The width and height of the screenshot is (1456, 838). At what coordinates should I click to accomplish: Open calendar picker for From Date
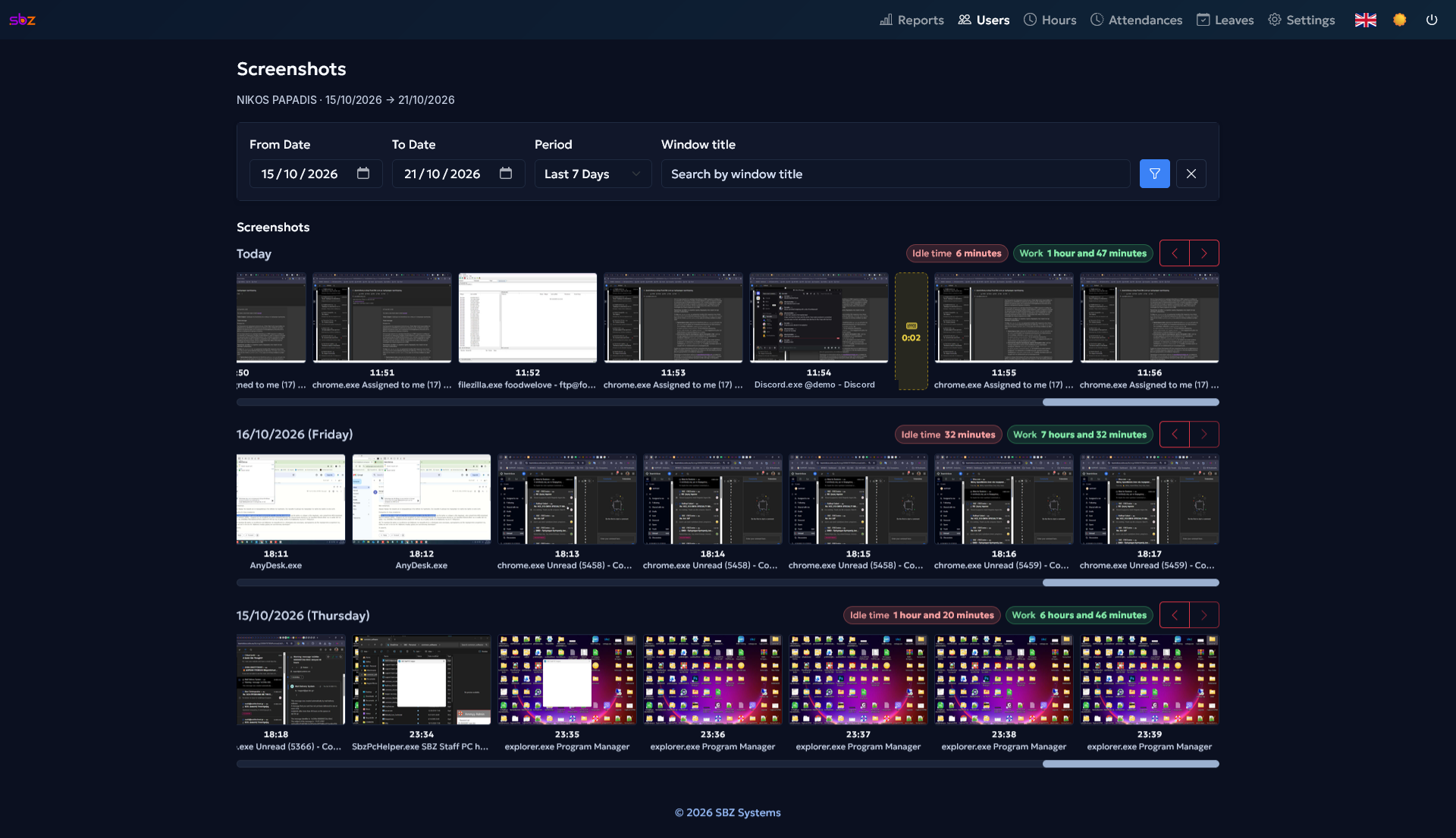(363, 174)
